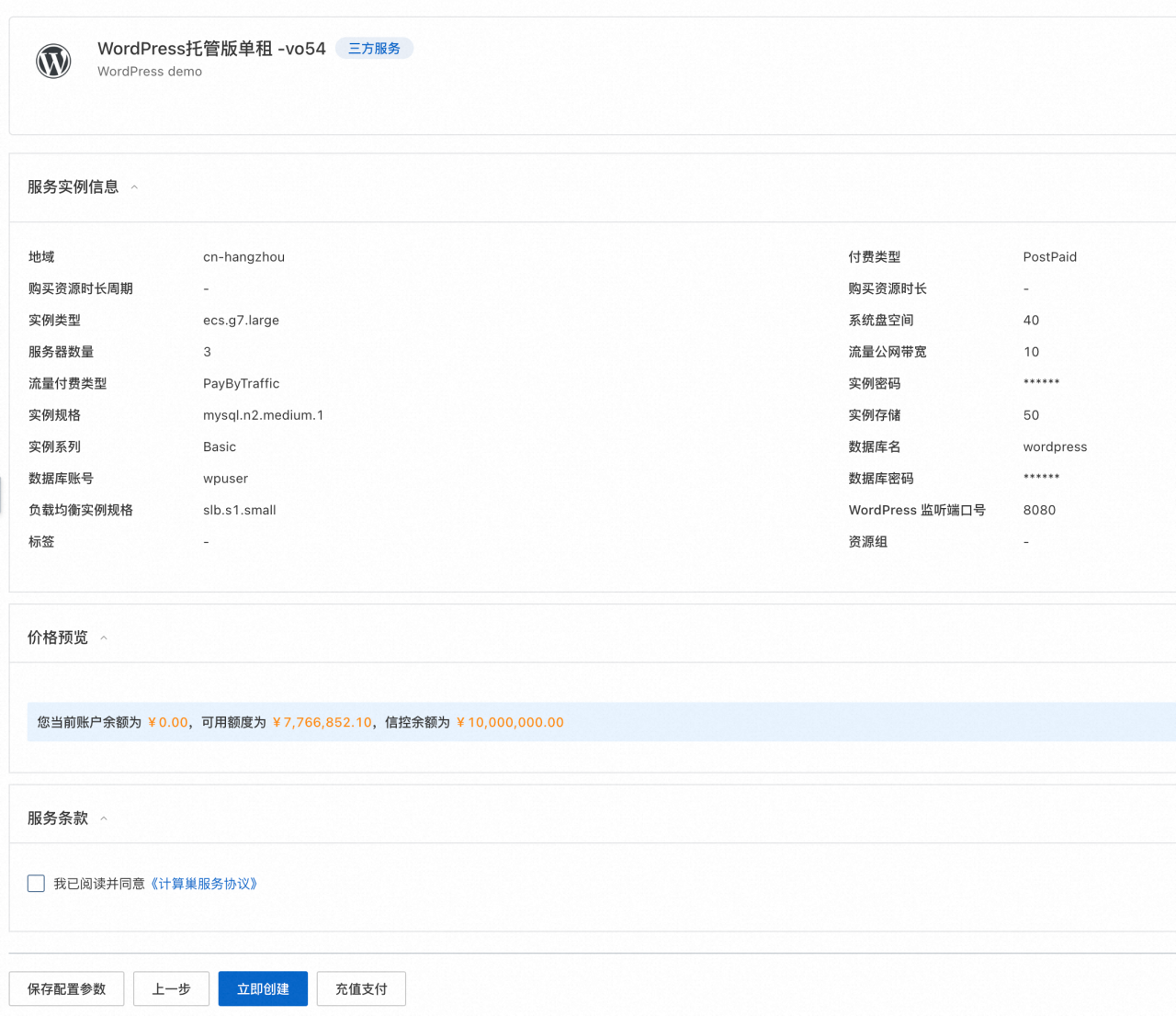Viewport: 1176px width, 1016px height.
Task: Click the WordPress logo icon
Action: point(53,61)
